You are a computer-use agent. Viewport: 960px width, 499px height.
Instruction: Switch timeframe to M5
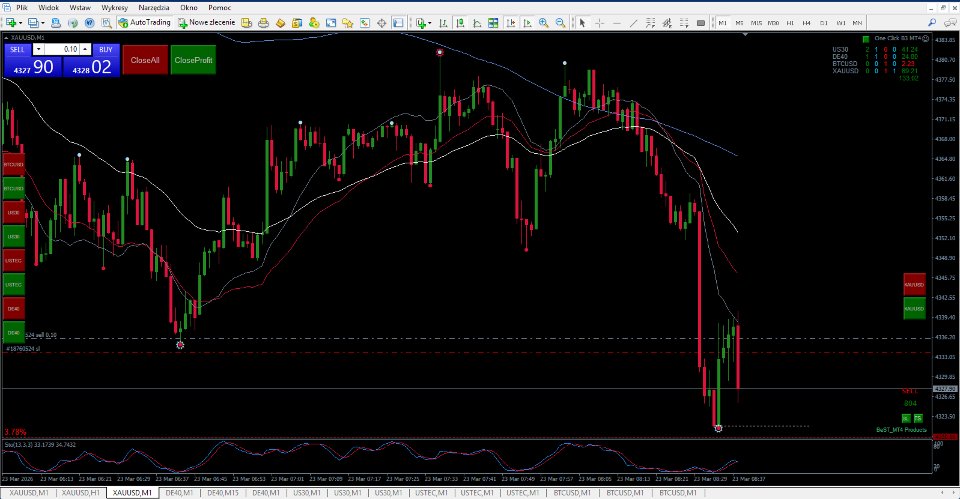739,23
